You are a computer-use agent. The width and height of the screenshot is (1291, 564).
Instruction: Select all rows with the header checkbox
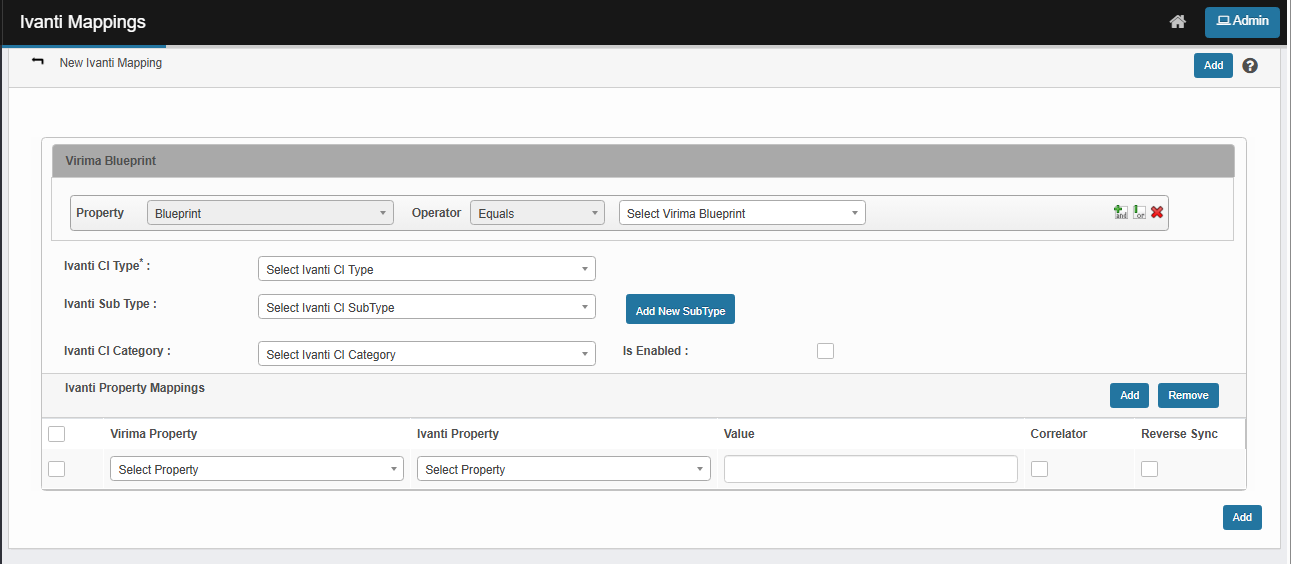click(x=57, y=434)
